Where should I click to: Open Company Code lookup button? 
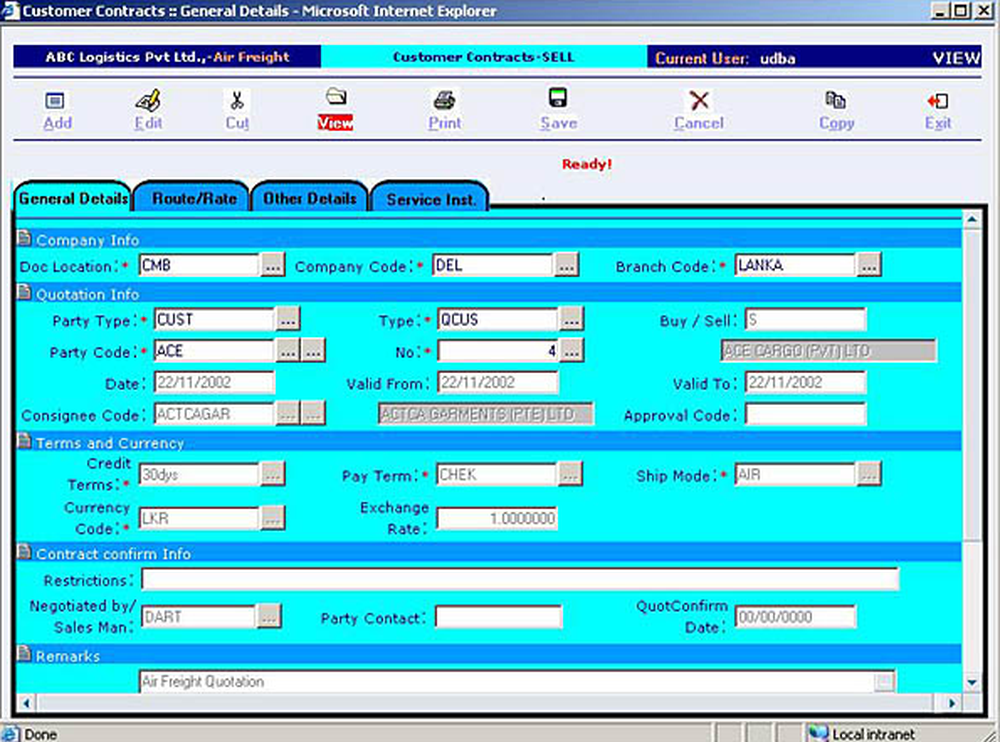click(x=566, y=266)
